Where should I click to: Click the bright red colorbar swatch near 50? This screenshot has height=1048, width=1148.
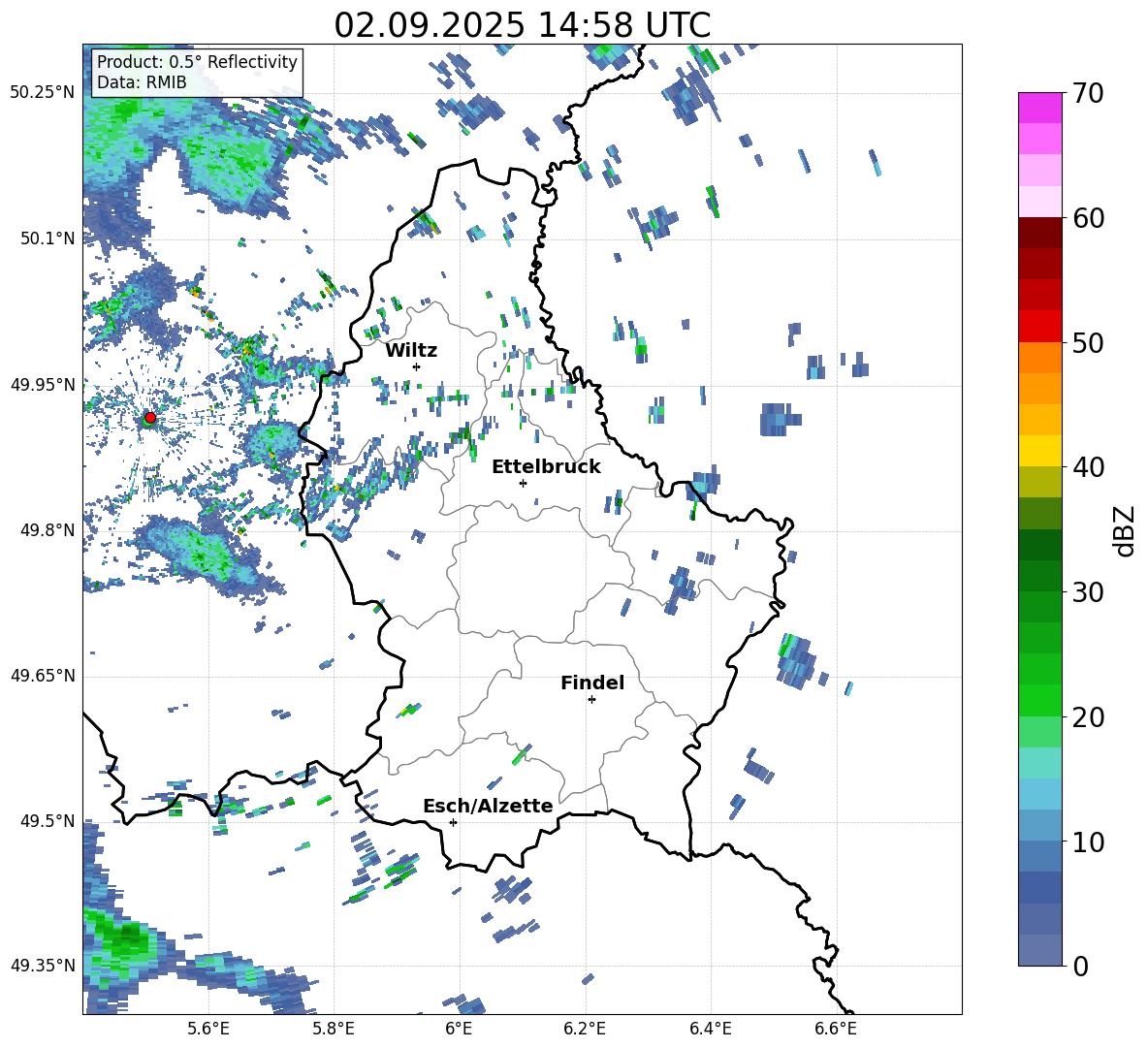pos(1039,327)
